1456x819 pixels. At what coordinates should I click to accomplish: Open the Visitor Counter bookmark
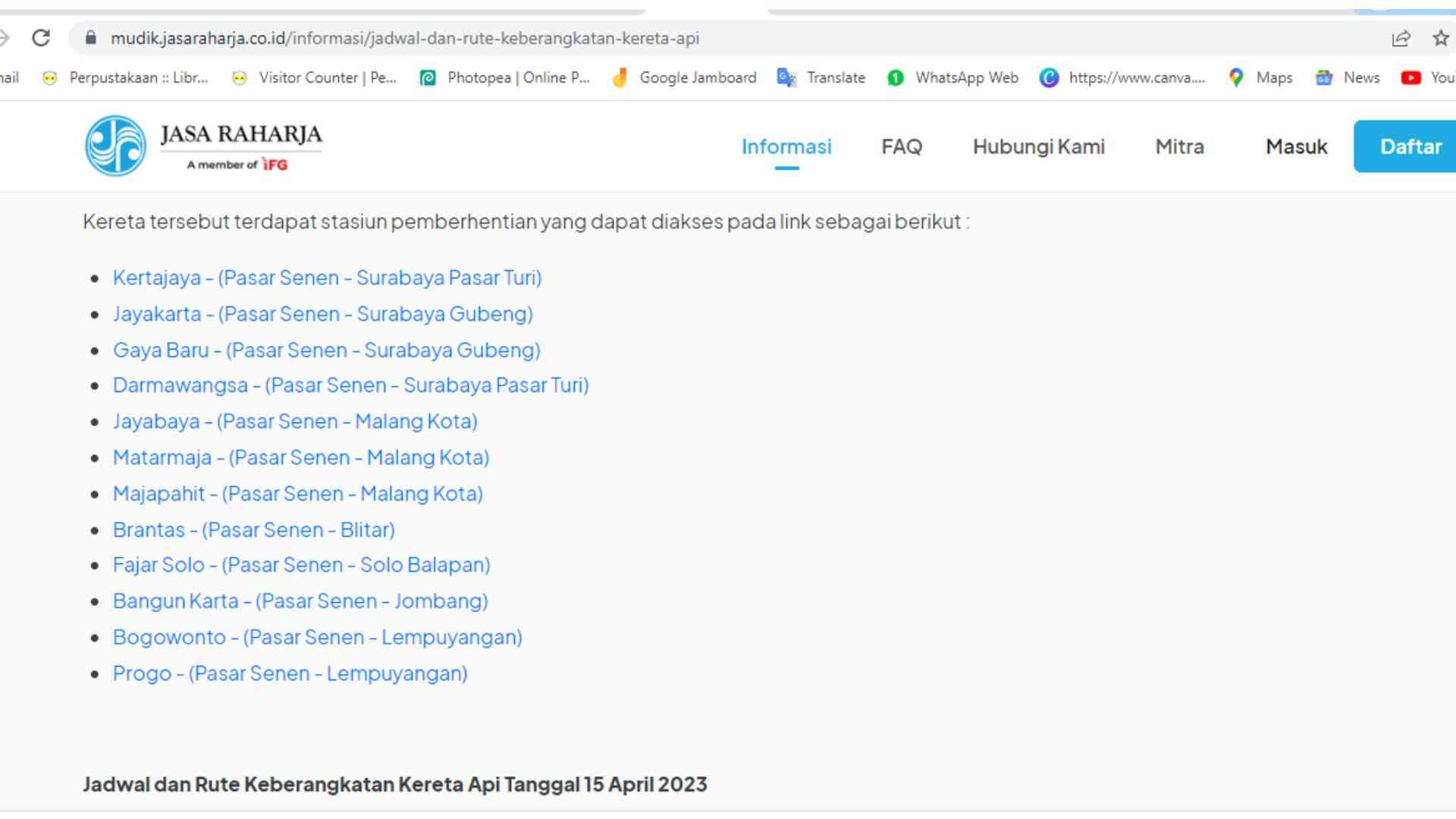(314, 77)
